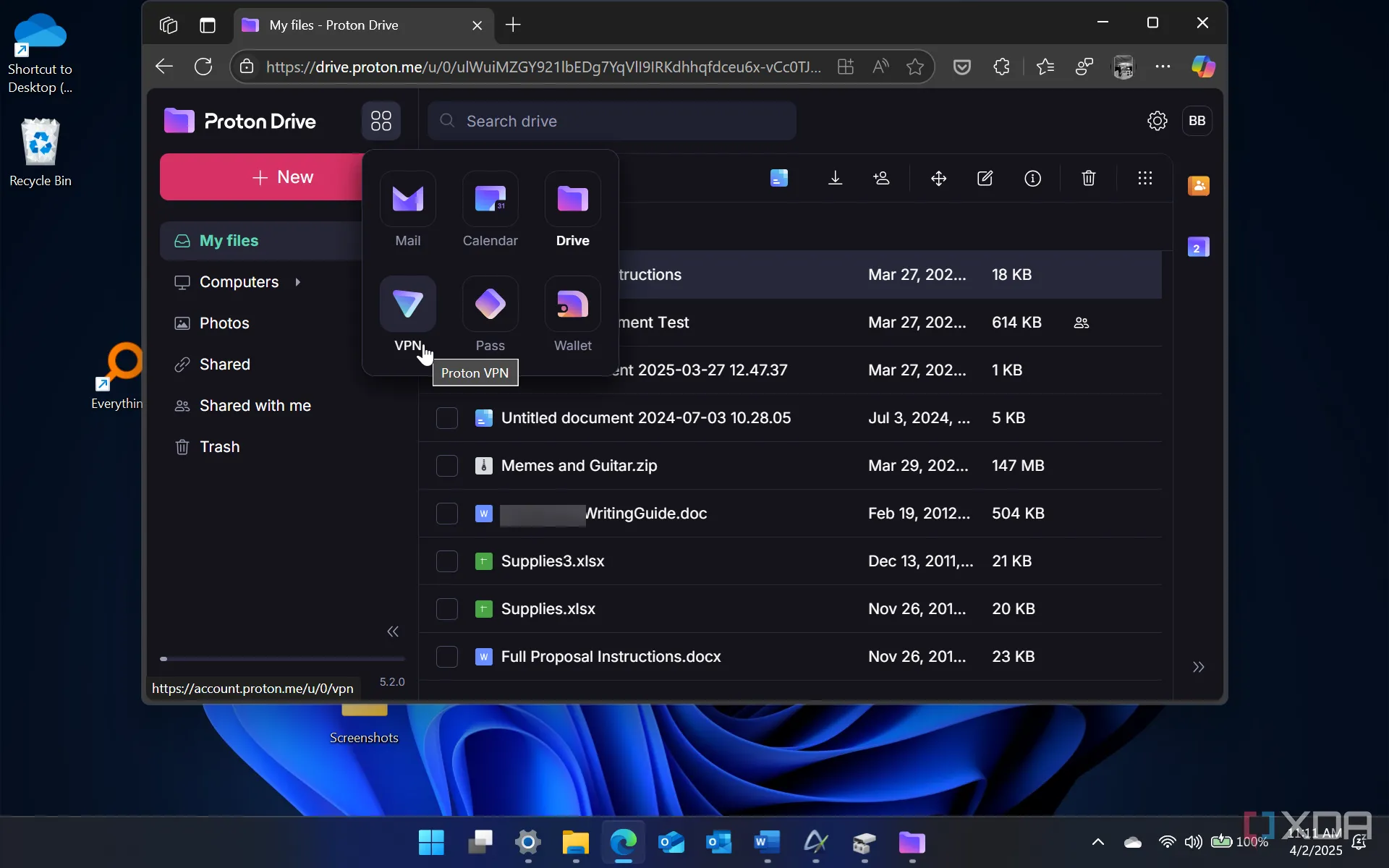
Task: Expand the right side panel chevrons
Action: tap(1198, 667)
